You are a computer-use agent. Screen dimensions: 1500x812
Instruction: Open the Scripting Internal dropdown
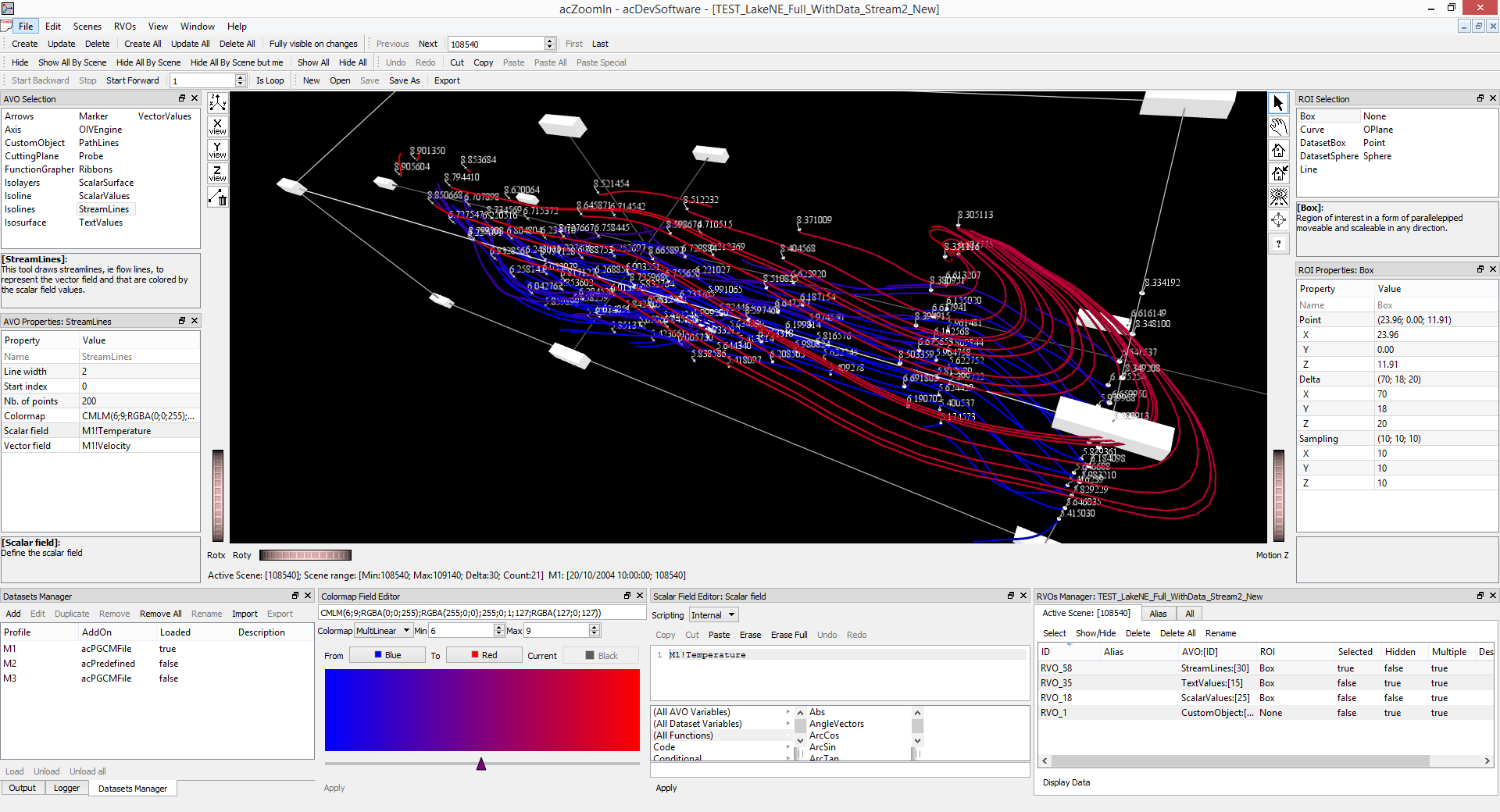(x=713, y=615)
